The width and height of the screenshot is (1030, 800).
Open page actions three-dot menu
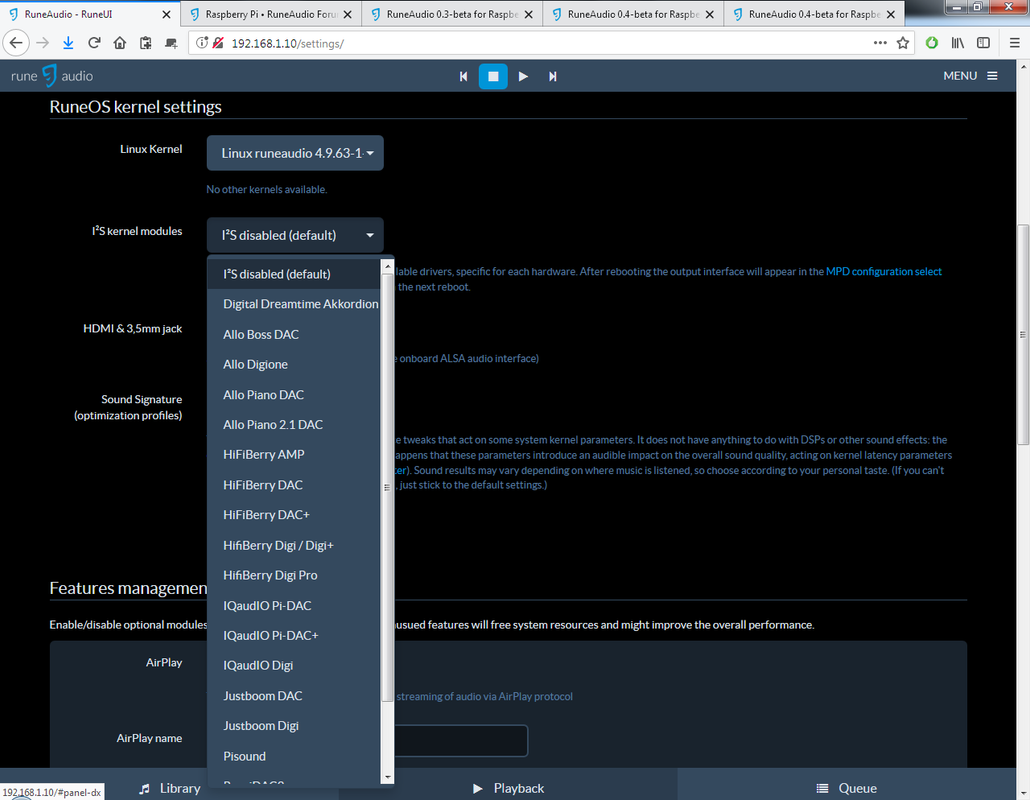pyautogui.click(x=880, y=43)
